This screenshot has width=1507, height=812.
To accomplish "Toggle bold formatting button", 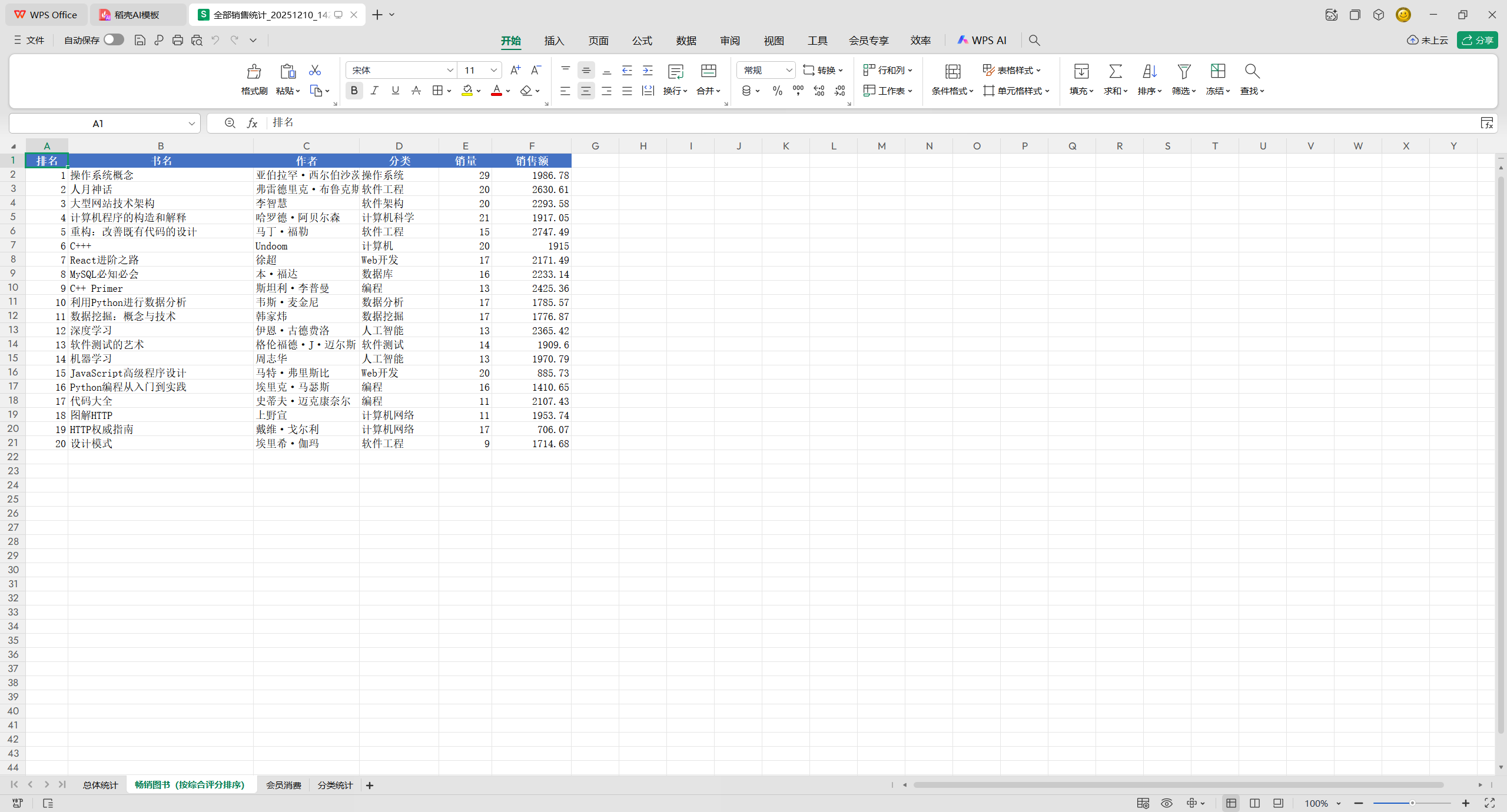I will [354, 91].
